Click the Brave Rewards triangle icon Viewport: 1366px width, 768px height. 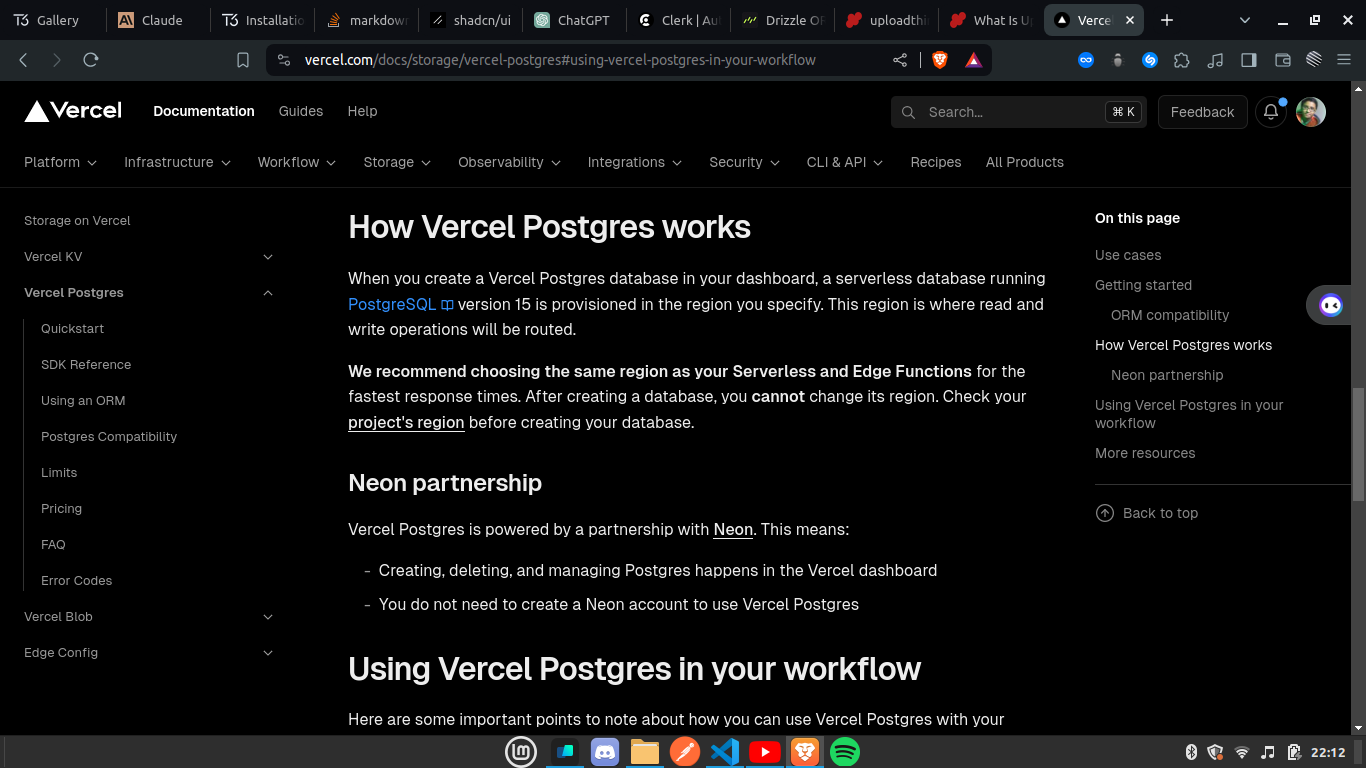coord(973,60)
